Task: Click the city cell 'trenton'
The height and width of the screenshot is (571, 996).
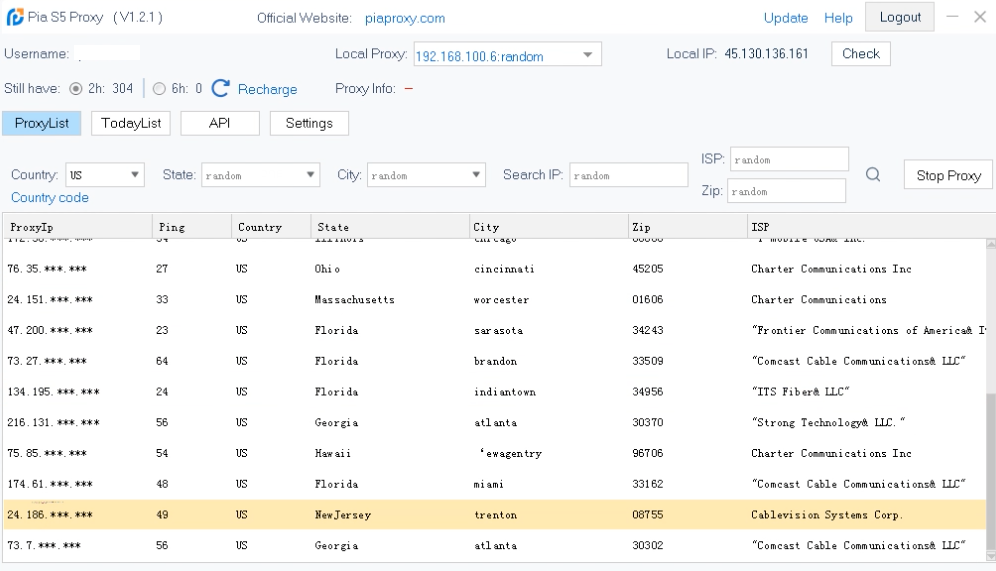Action: [x=495, y=514]
